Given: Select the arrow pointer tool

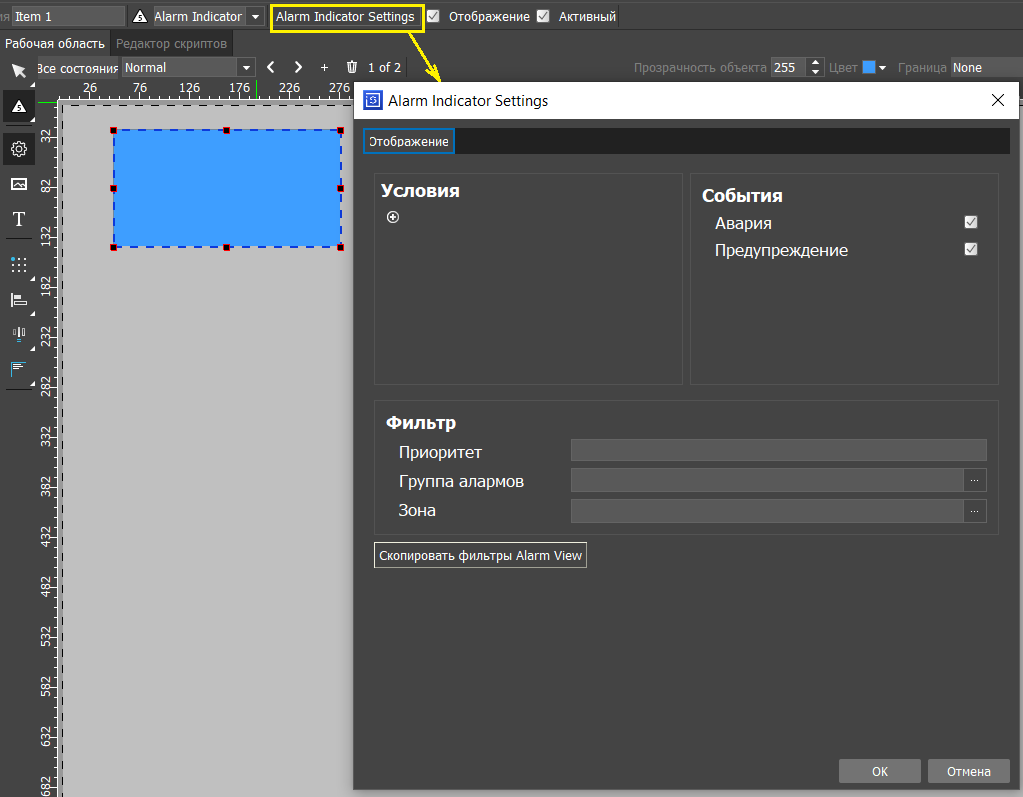Looking at the screenshot, I should tap(18, 70).
